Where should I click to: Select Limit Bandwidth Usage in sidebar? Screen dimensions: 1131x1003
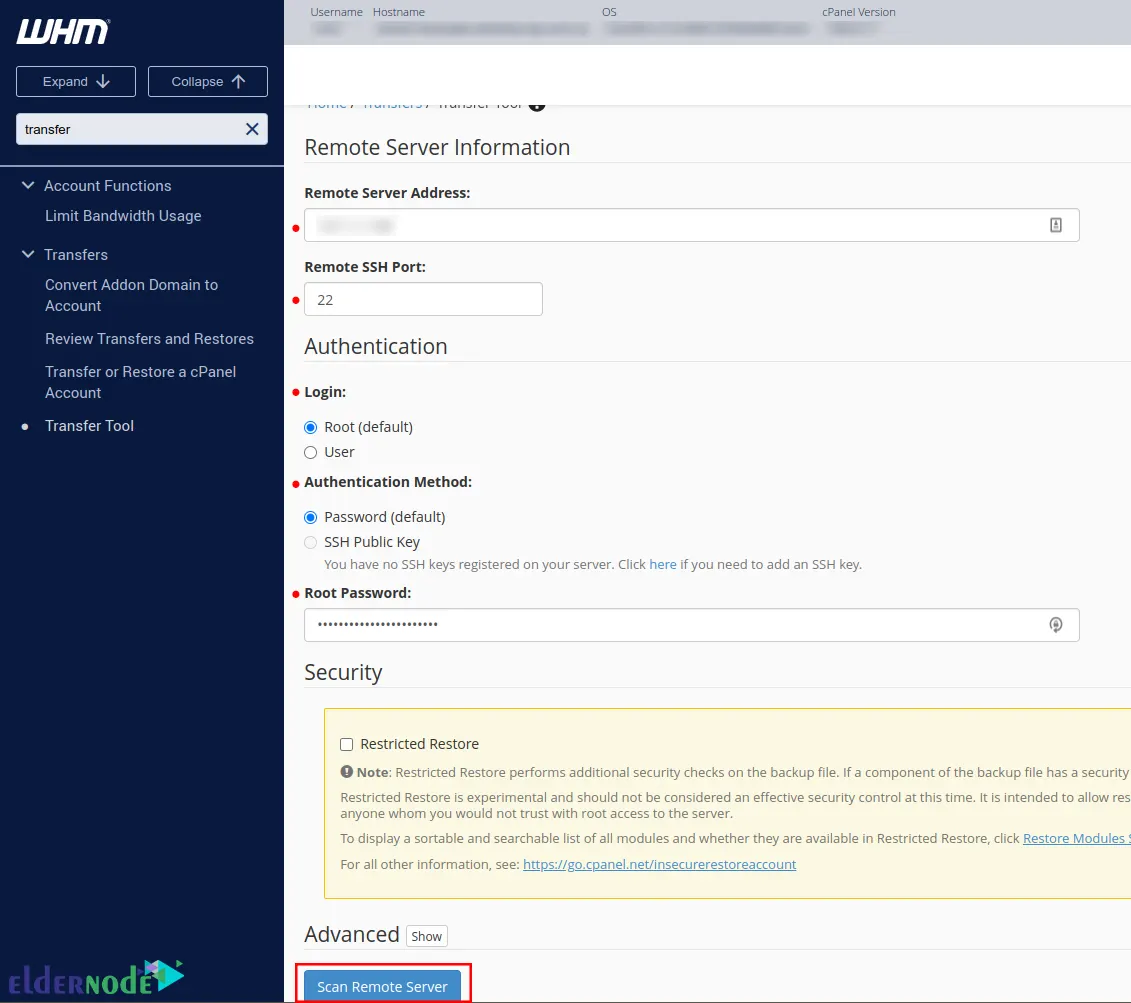click(122, 215)
